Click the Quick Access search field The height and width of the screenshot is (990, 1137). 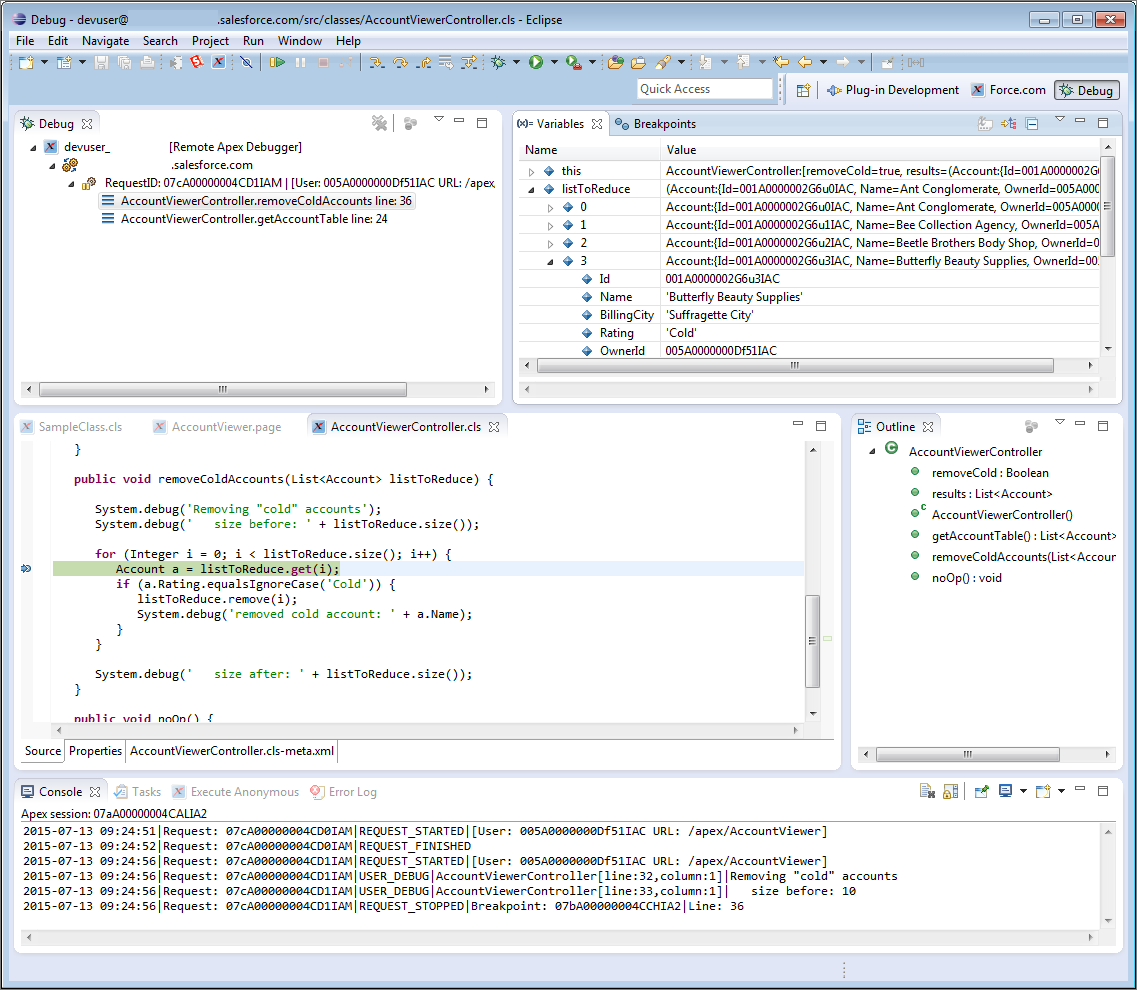[x=705, y=89]
